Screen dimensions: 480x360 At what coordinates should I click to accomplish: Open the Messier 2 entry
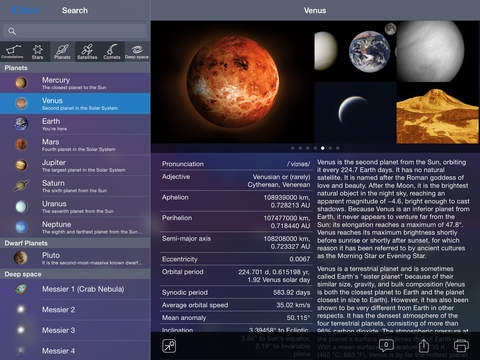click(x=75, y=310)
